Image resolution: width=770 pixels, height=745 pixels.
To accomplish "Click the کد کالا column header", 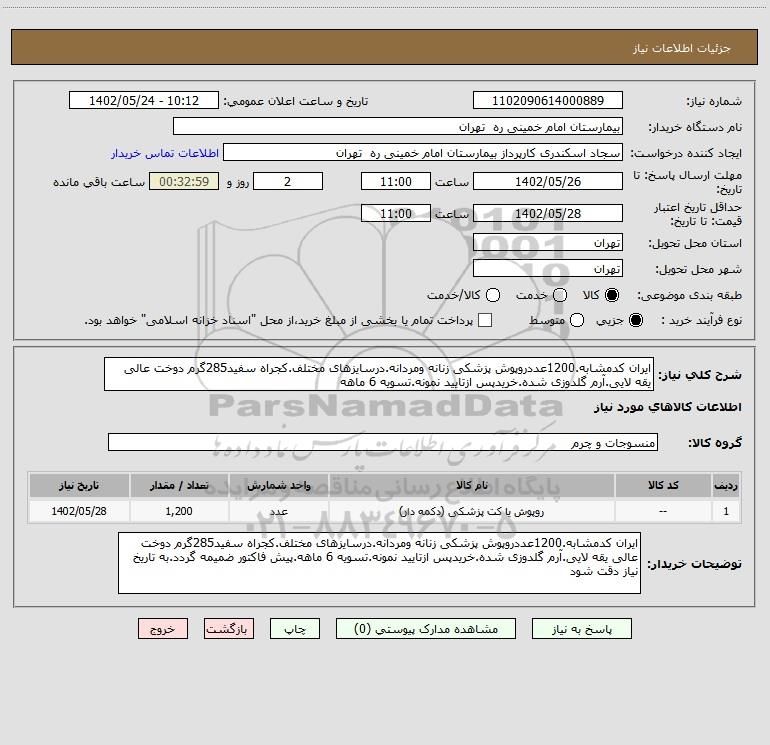I will tap(663, 485).
